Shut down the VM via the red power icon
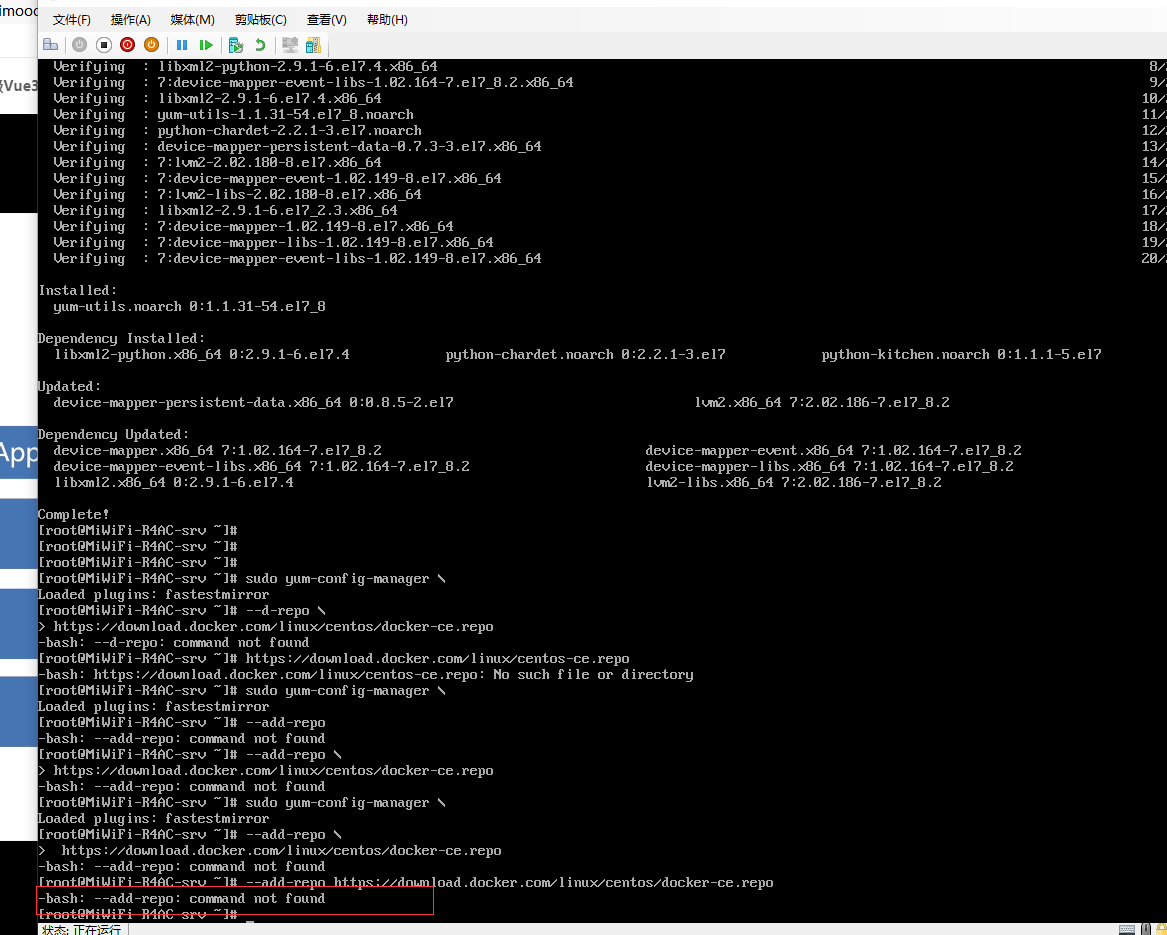 [127, 45]
